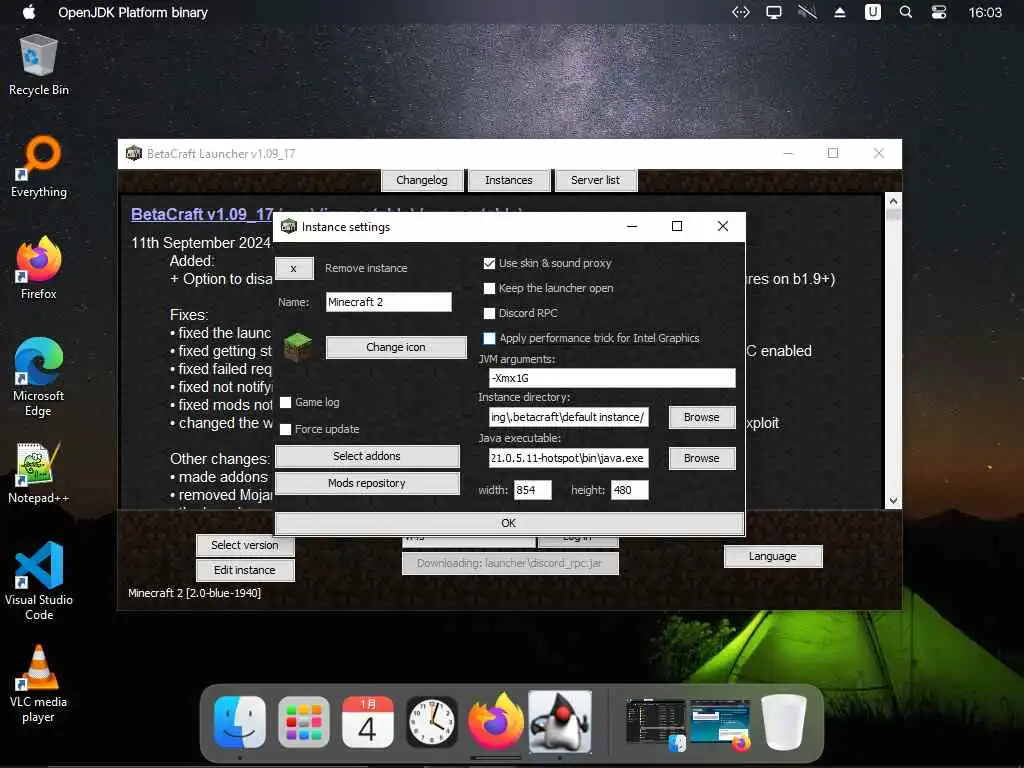Viewport: 1024px width, 768px height.
Task: Click the Java executable path field
Action: tap(569, 458)
